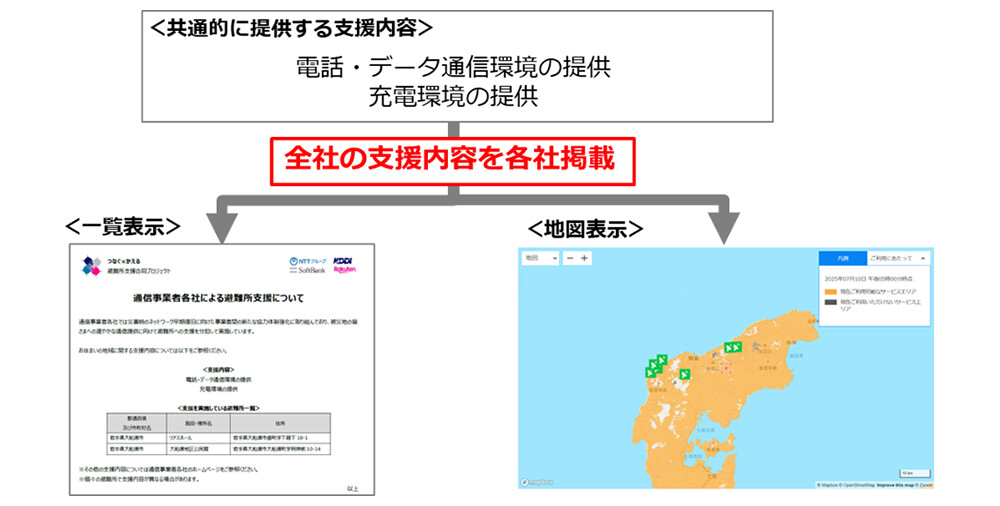1000x506 pixels.
Task: Click the rightmost green shelter marker pair
Action: [732, 347]
